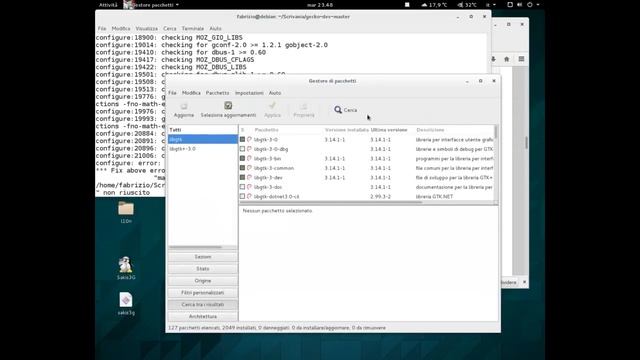640x360 pixels.
Task: Click the weather 17,9 °C indicator in top bar
Action: [x=434, y=5]
